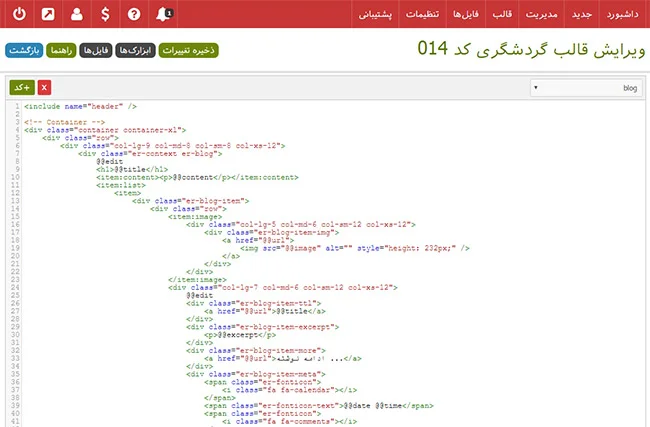The image size is (650, 427).
Task: Open the فایل‌ها (Files) menu in navbar
Action: point(466,14)
